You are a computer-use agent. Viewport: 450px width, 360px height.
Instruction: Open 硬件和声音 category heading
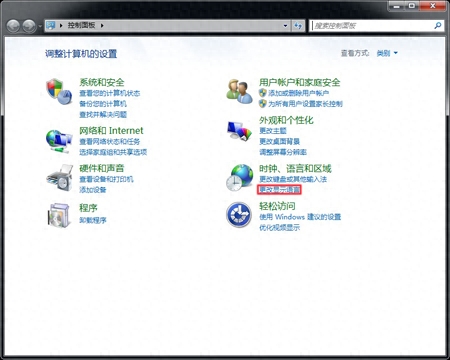click(102, 168)
